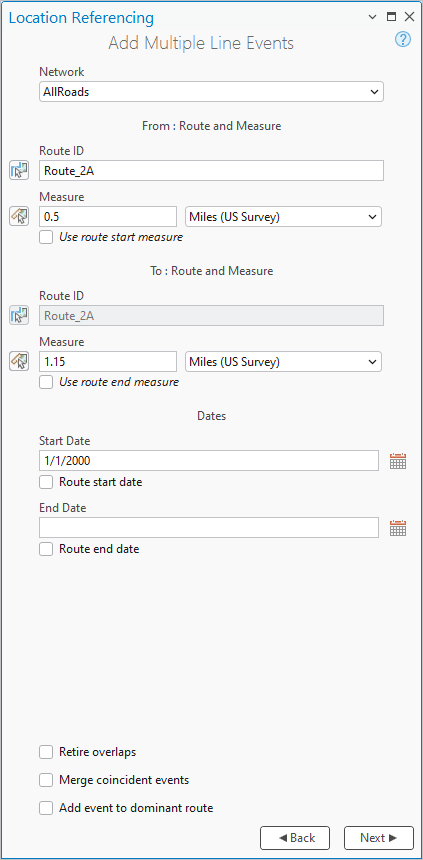Click the From measure map-pick icon

click(x=19, y=217)
